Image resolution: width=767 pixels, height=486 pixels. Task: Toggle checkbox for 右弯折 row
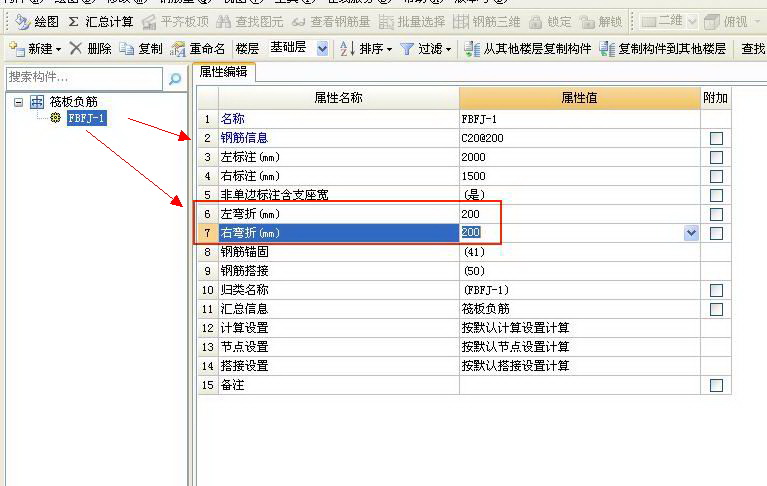716,233
